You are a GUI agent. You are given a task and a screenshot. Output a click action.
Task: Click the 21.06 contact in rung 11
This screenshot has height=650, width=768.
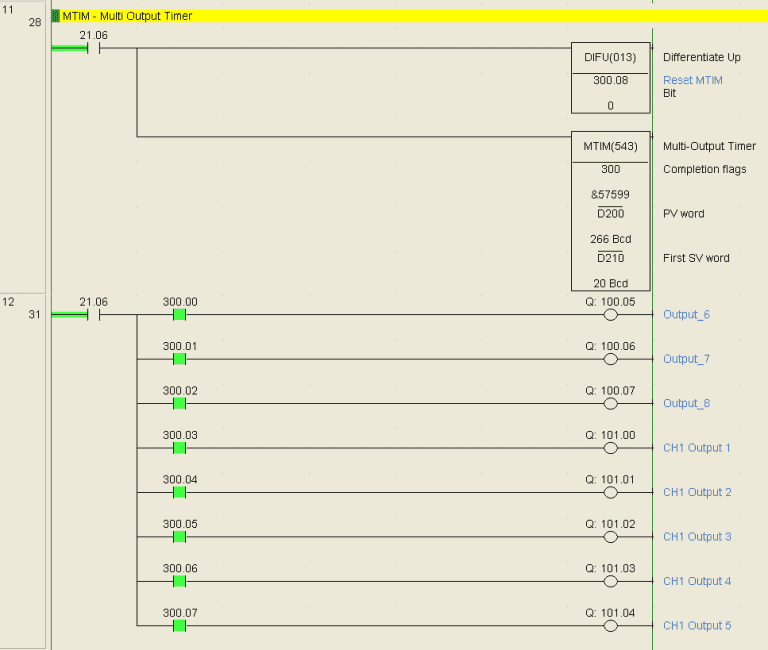tap(93, 48)
